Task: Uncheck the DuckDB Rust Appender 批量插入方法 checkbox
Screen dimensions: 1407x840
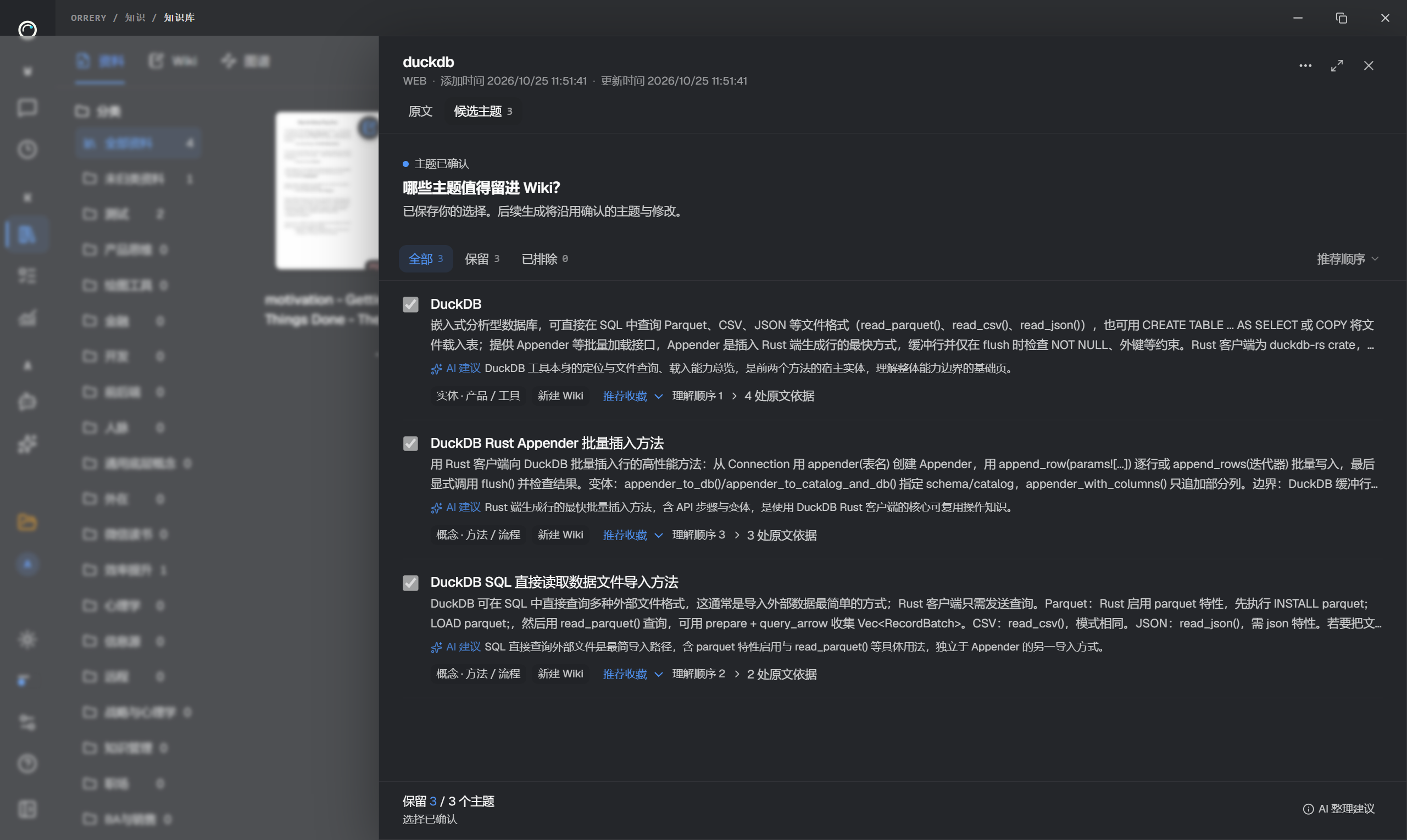Action: coord(410,443)
